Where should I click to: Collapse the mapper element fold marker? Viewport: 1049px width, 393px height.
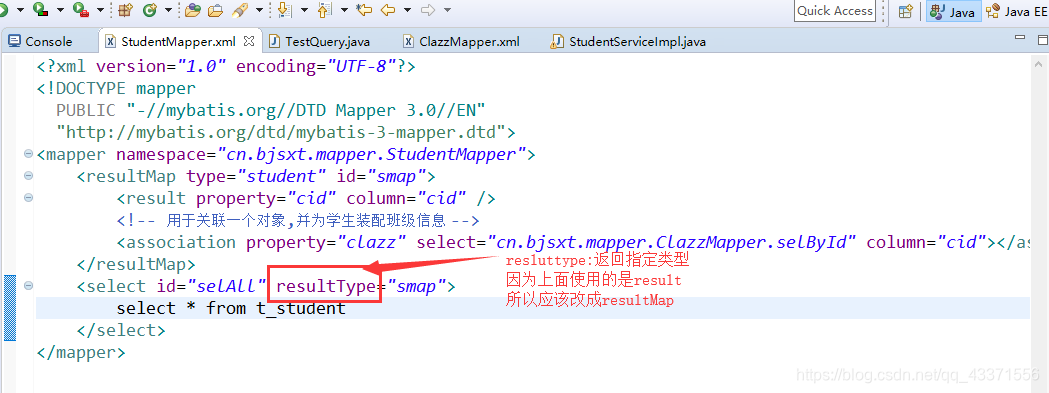coord(28,154)
